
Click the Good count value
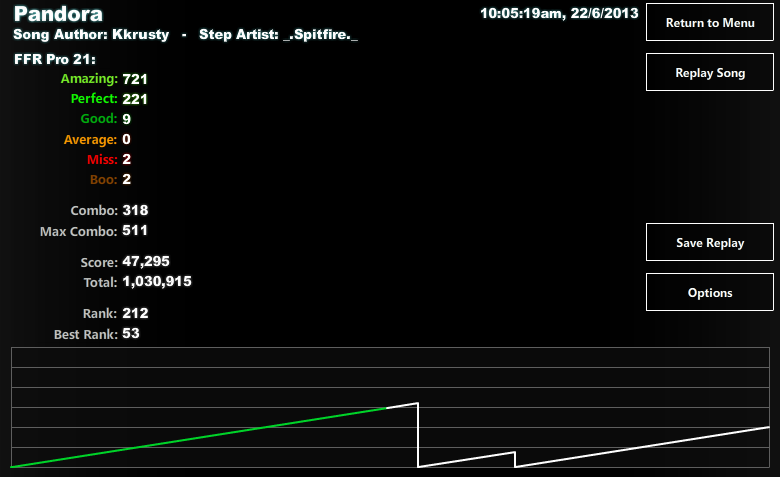pyautogui.click(x=126, y=119)
